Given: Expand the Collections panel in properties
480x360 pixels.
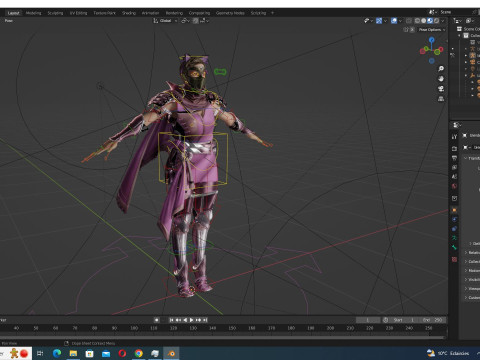Looking at the screenshot, I should 472,261.
